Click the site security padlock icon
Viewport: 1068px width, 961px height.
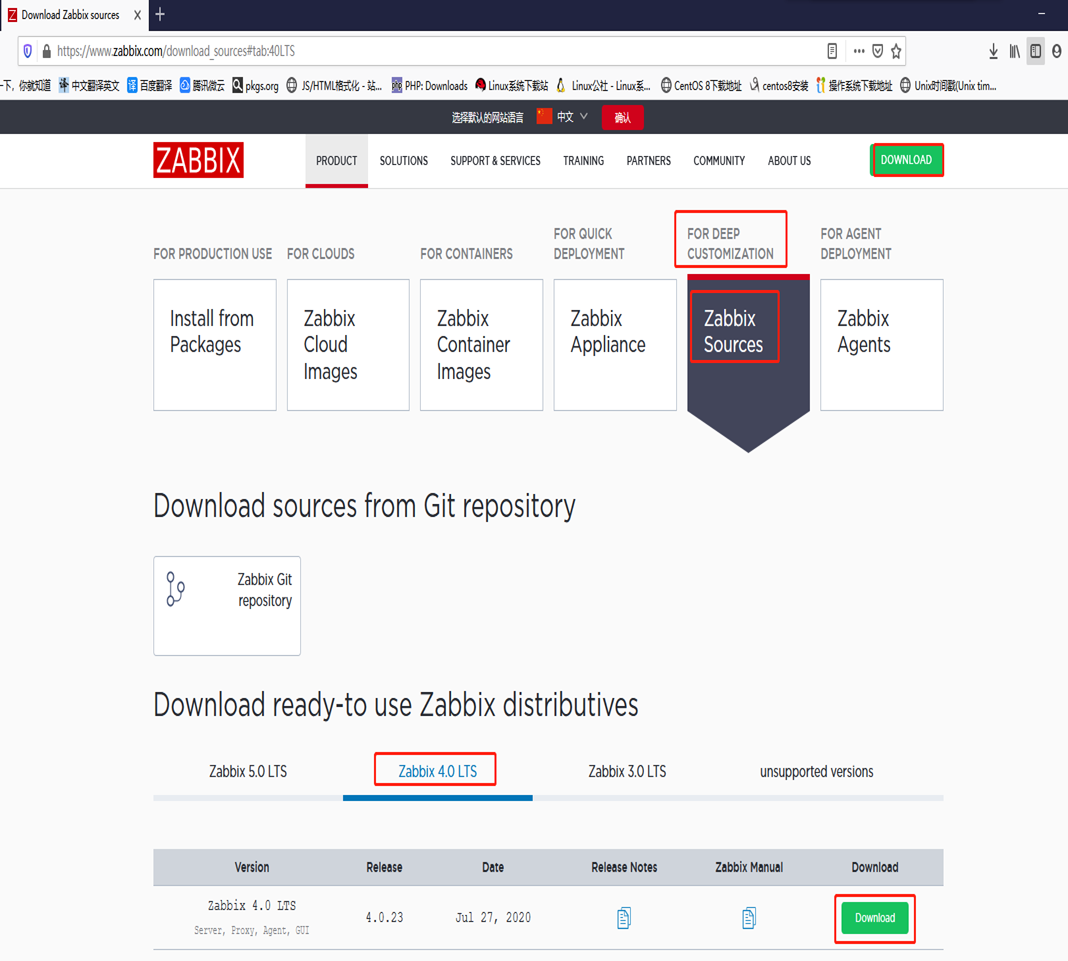pyautogui.click(x=46, y=51)
